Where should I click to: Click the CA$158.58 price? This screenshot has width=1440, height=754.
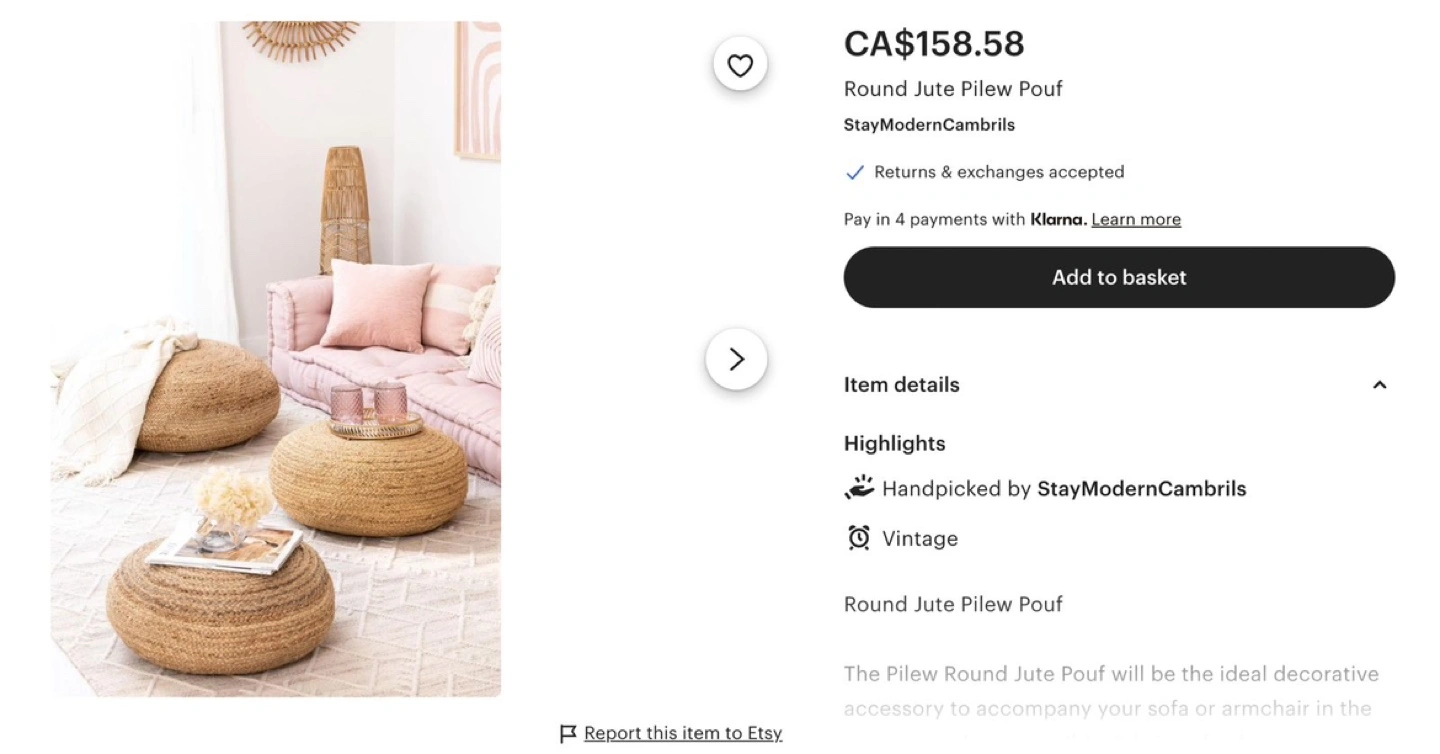[x=934, y=44]
